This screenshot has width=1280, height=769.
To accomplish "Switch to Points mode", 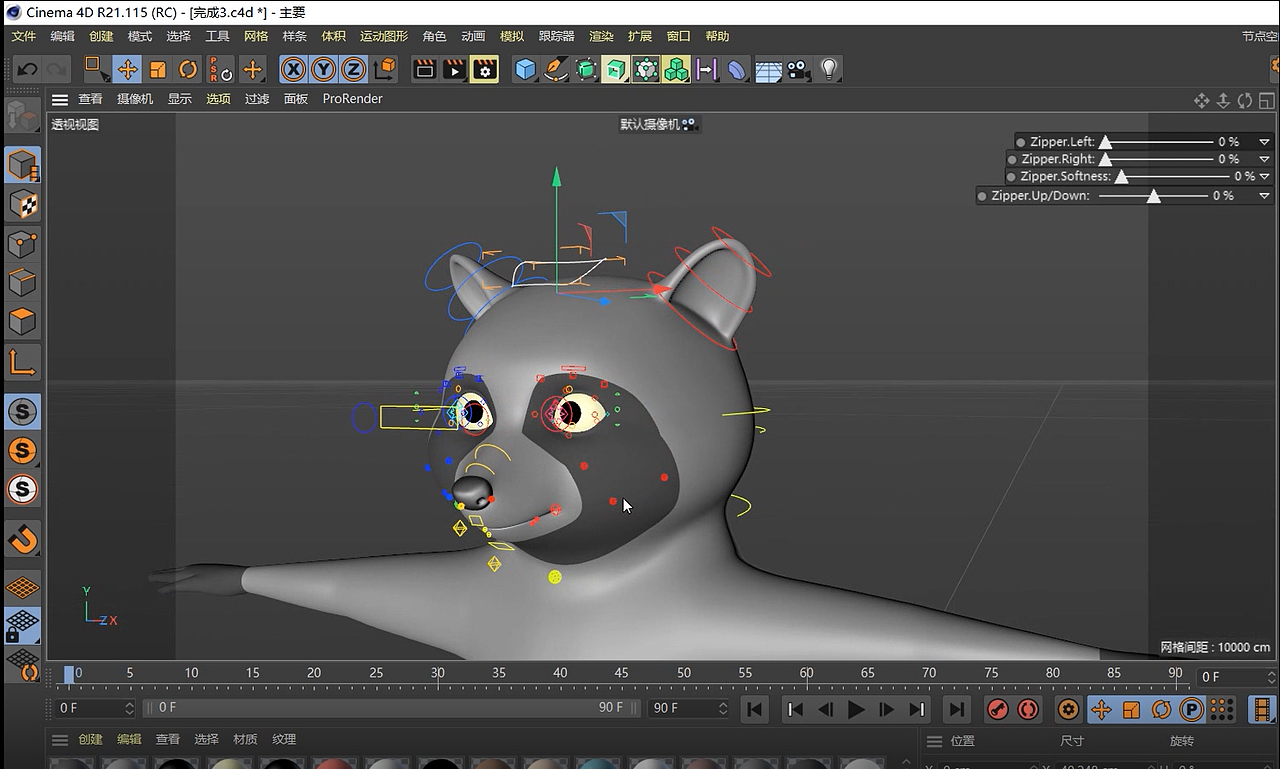I will 22,243.
